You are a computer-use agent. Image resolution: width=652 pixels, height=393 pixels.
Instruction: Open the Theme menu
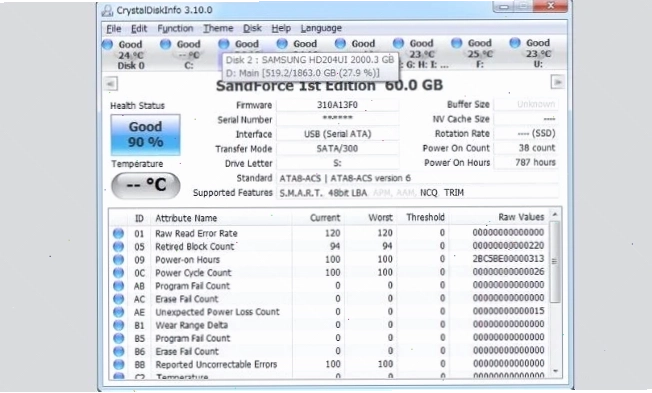(218, 28)
